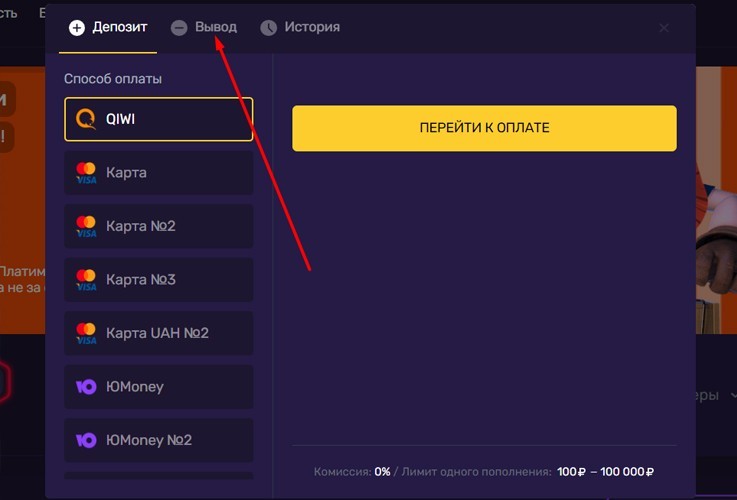
Task: Click the clock icon on История tab
Action: pyautogui.click(x=268, y=28)
